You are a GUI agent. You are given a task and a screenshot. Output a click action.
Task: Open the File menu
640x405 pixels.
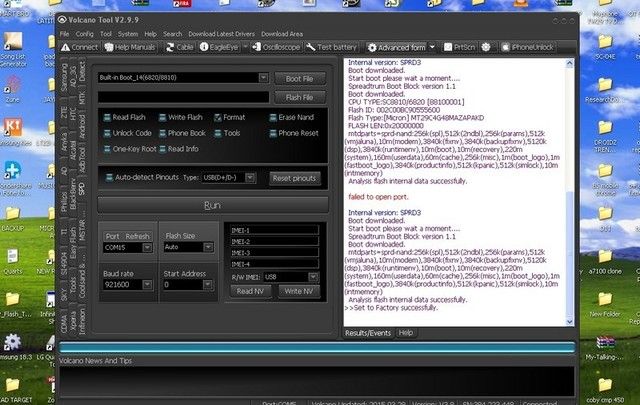64,34
